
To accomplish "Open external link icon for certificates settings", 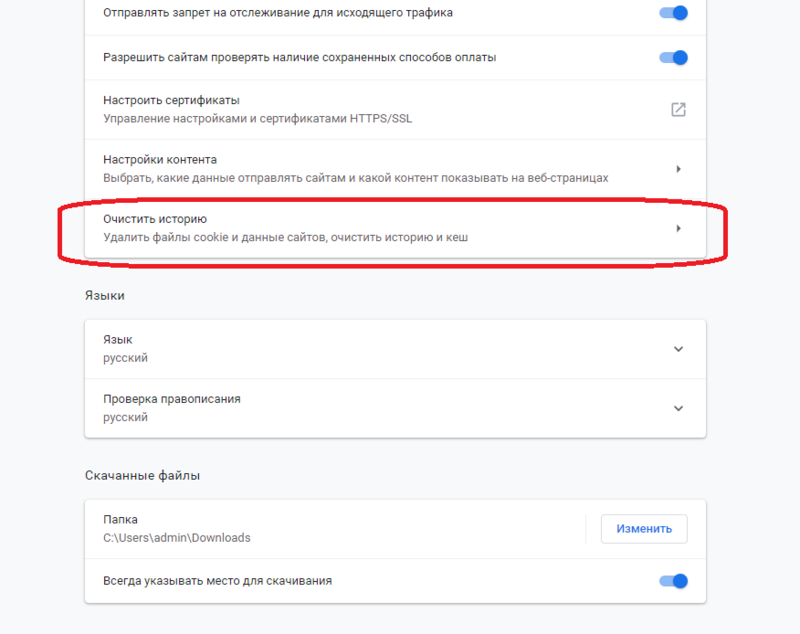I will [678, 109].
